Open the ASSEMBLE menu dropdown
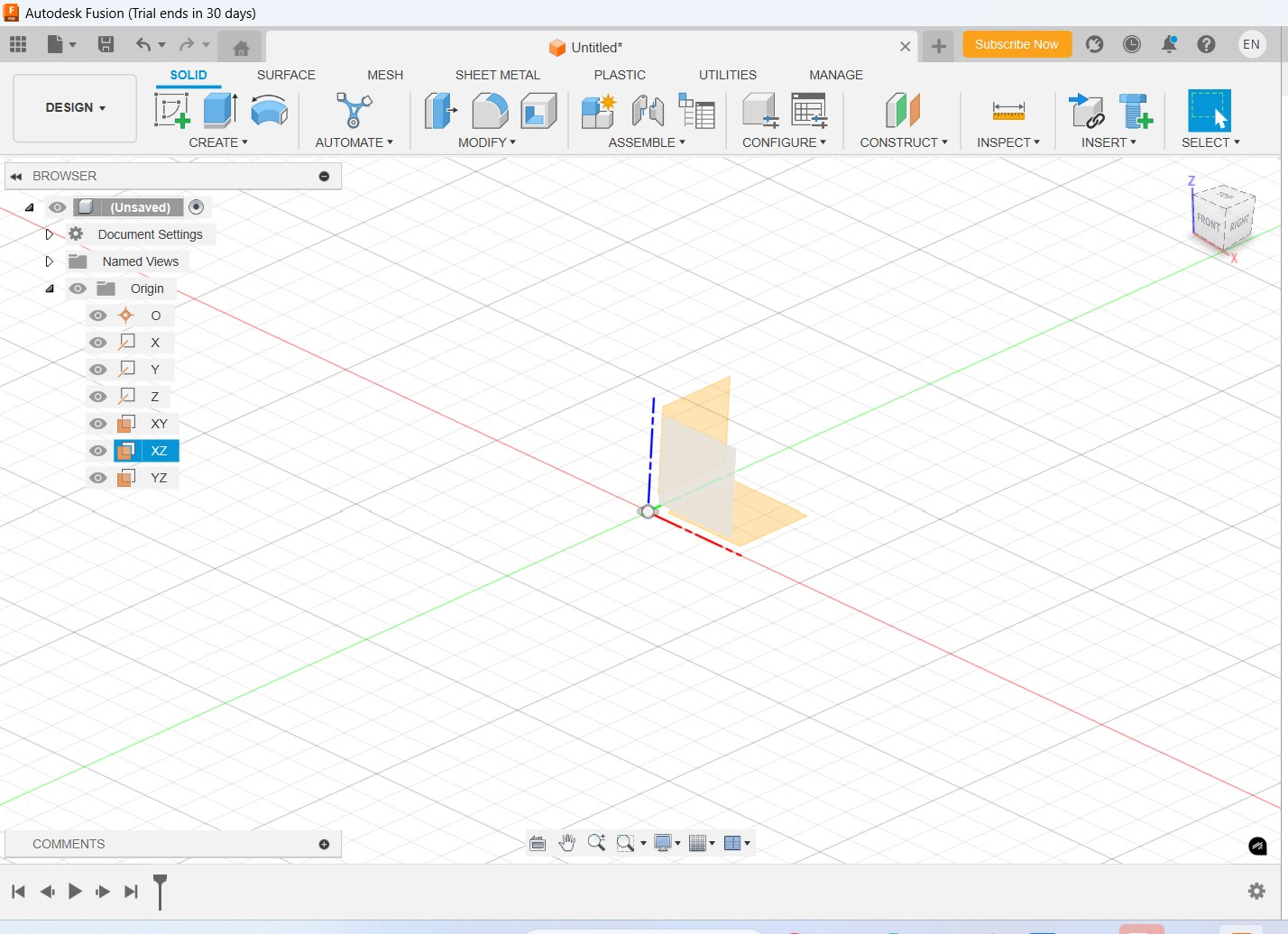 click(647, 142)
